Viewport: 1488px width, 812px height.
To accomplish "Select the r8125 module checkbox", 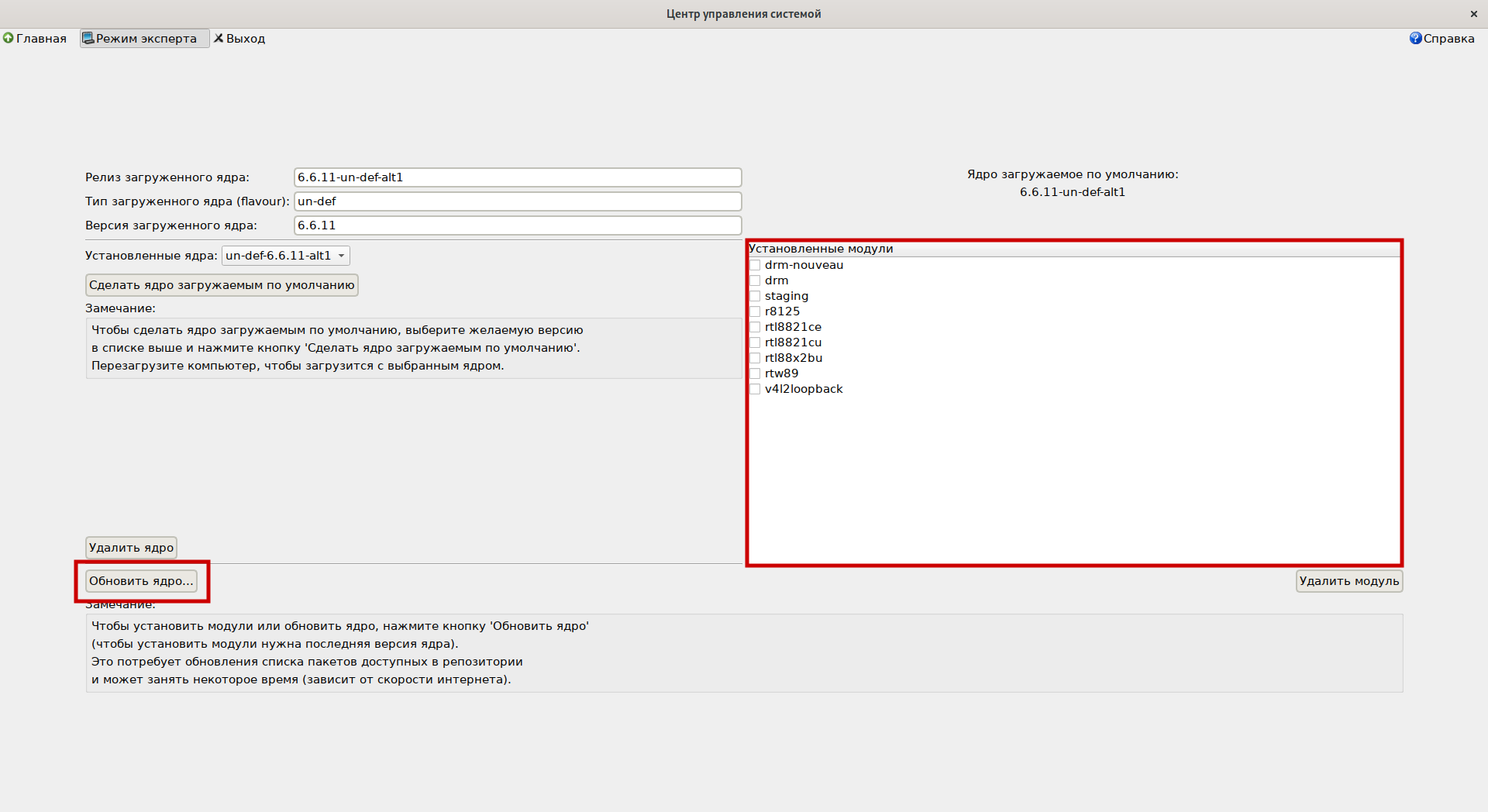I will tap(755, 311).
